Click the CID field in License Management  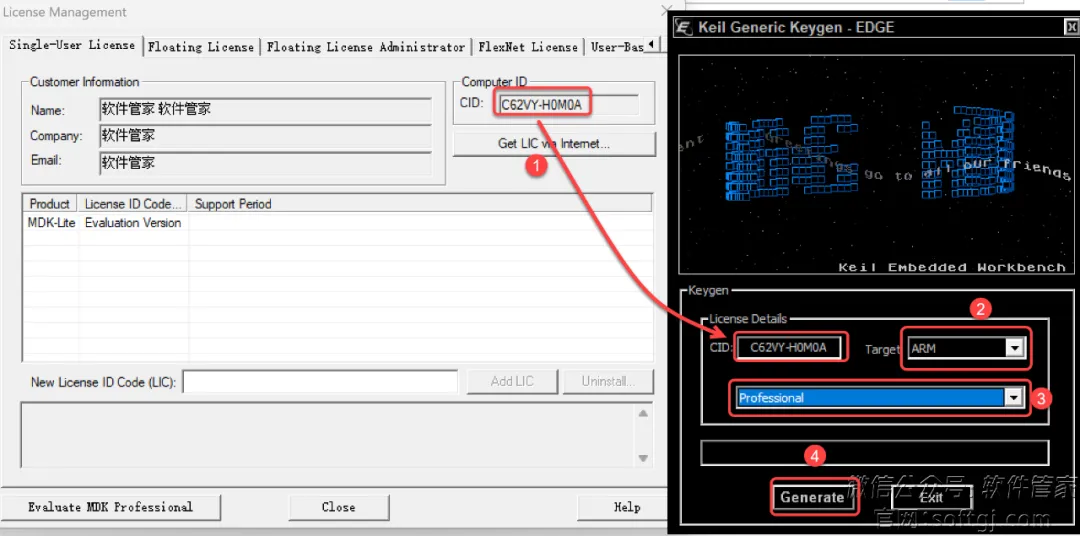568,105
